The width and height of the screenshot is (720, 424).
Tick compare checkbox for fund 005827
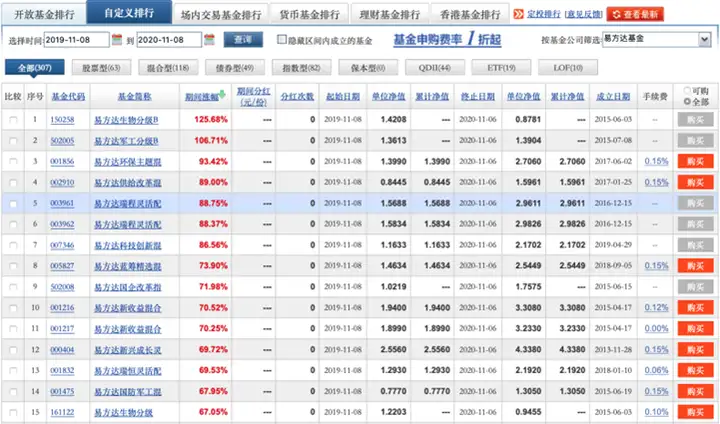(x=13, y=266)
